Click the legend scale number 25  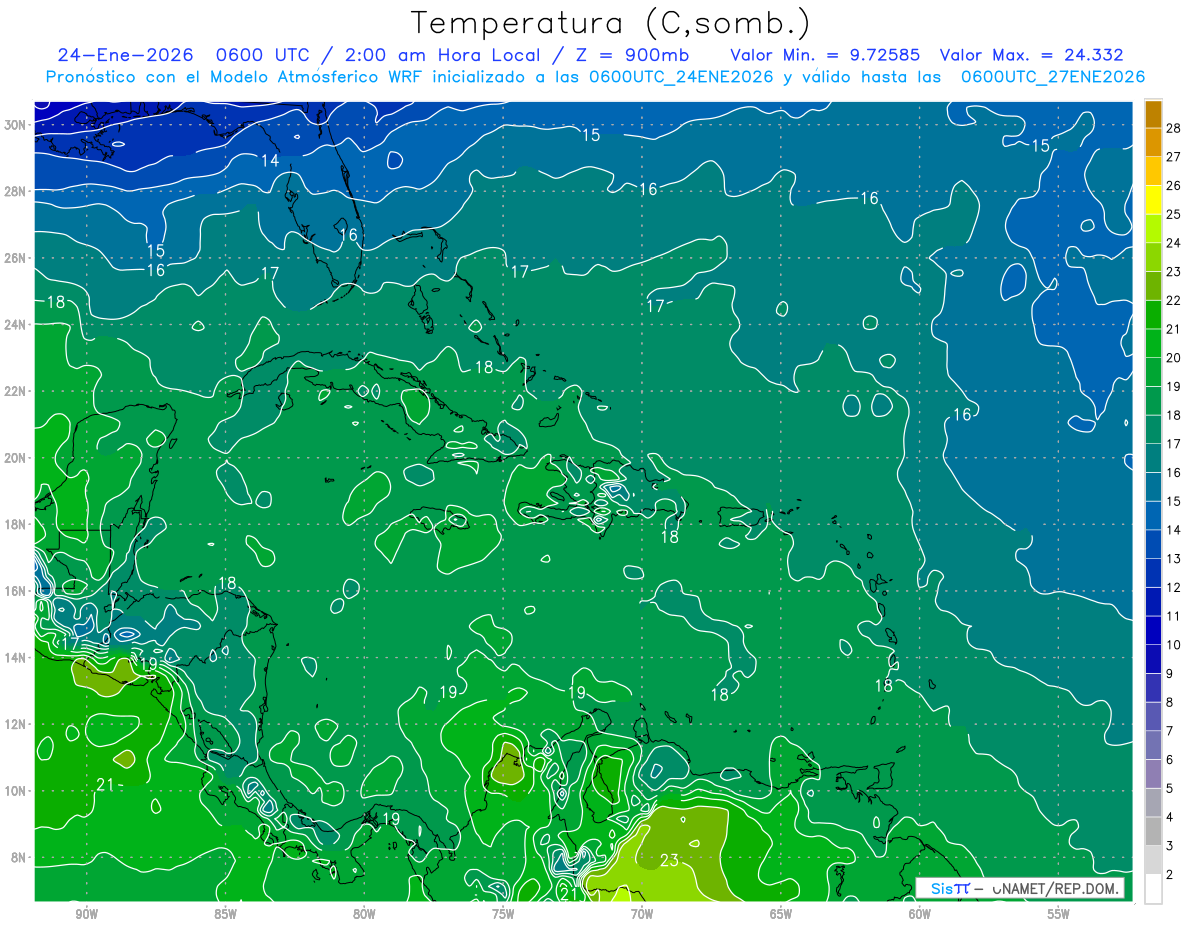pyautogui.click(x=1173, y=214)
